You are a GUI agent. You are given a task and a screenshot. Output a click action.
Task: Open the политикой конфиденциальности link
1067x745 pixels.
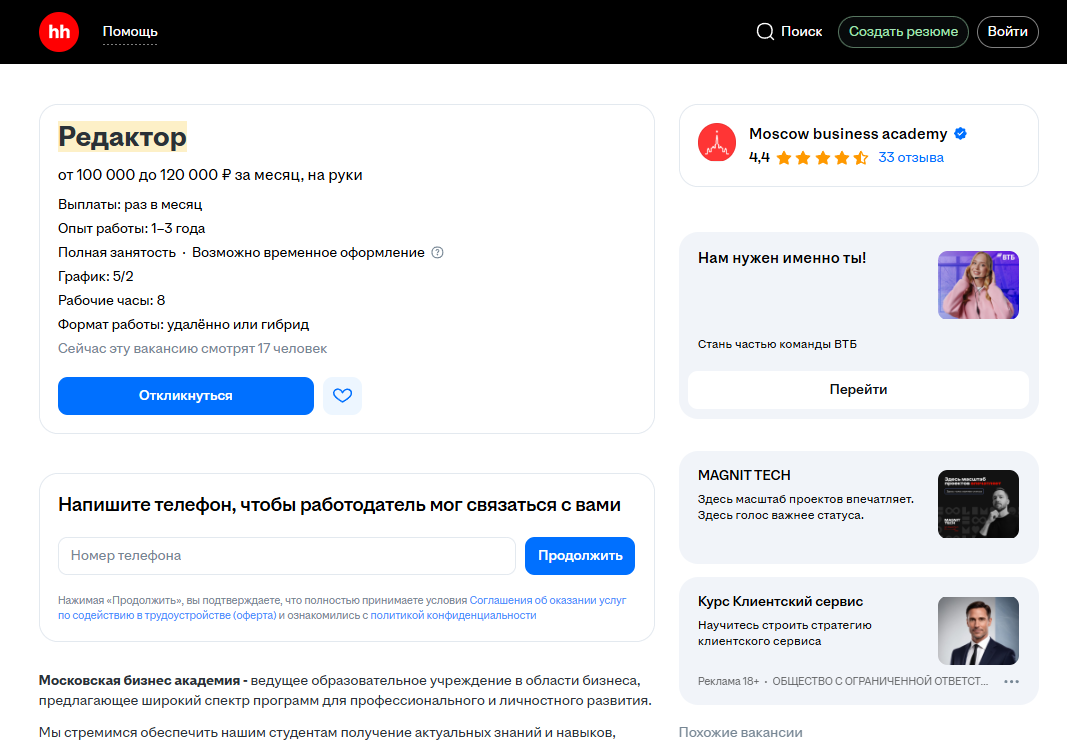coord(453,616)
